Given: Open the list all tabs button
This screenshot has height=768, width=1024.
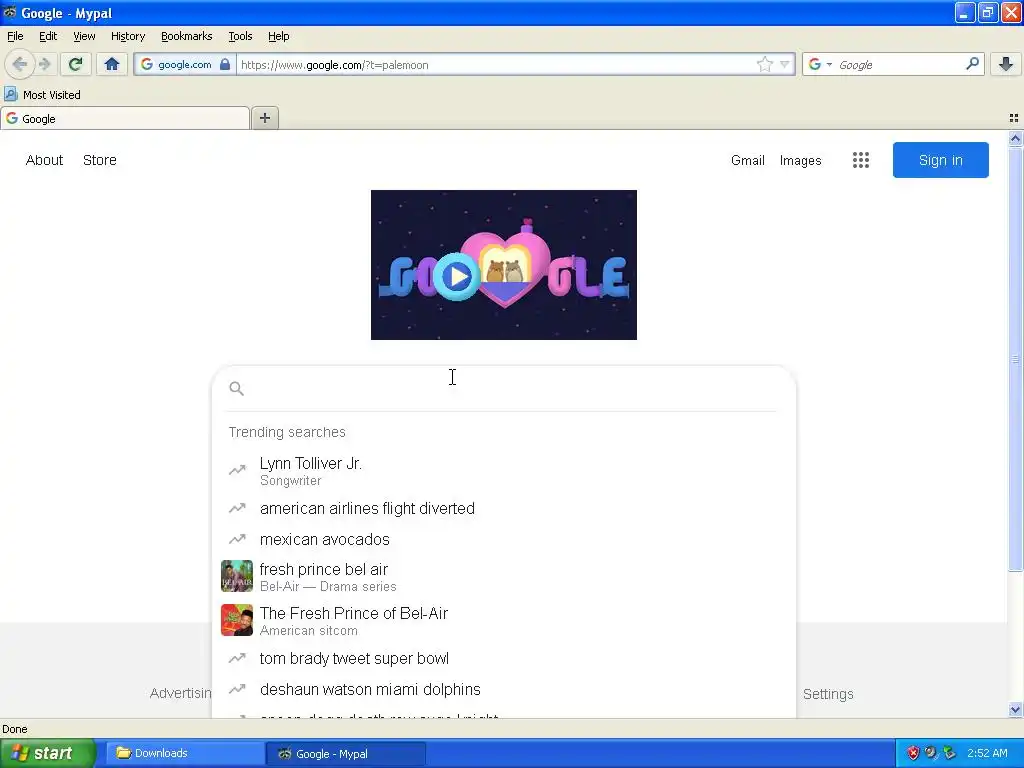Looking at the screenshot, I should click(1014, 118).
